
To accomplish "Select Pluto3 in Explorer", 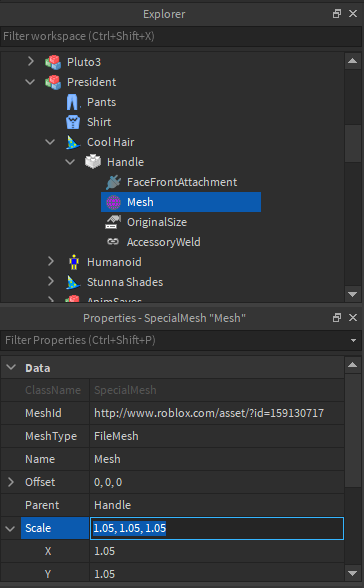I will tap(84, 62).
